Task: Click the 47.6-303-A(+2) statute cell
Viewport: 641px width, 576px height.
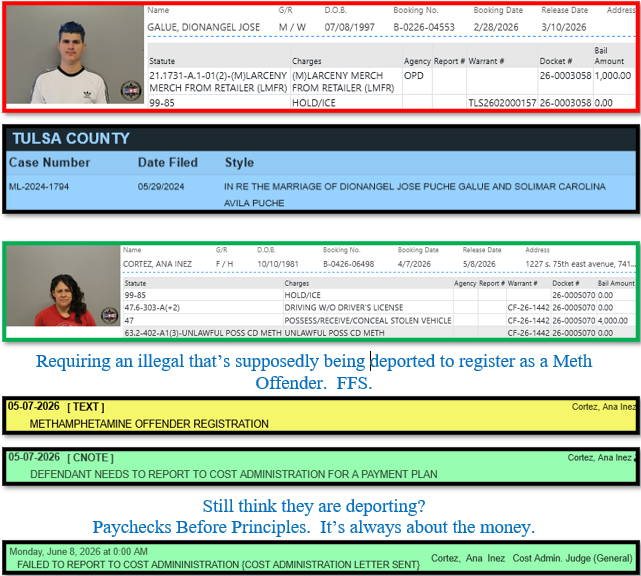Action: (152, 307)
